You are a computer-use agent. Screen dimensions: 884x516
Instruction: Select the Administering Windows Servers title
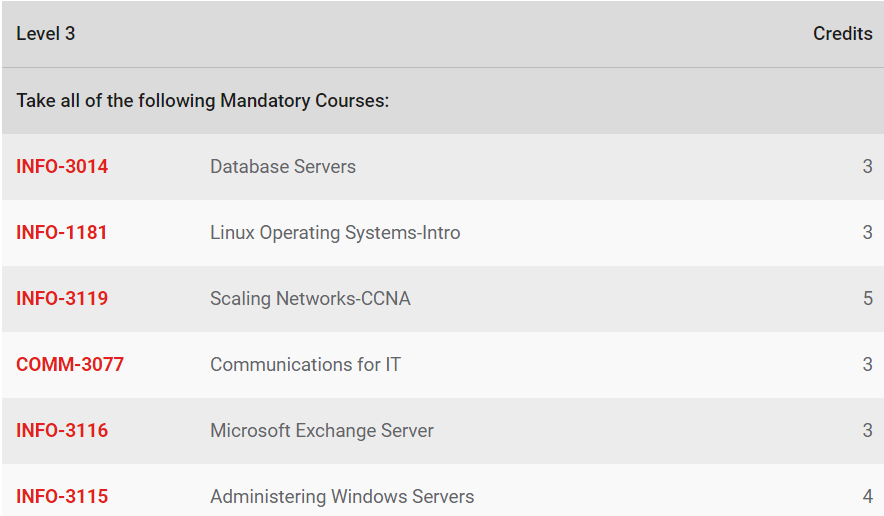click(342, 496)
